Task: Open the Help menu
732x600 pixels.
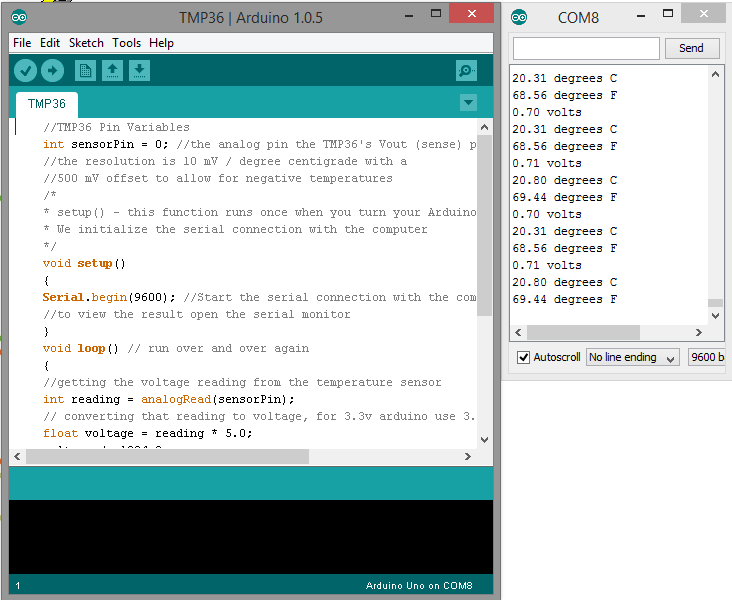Action: 162,43
